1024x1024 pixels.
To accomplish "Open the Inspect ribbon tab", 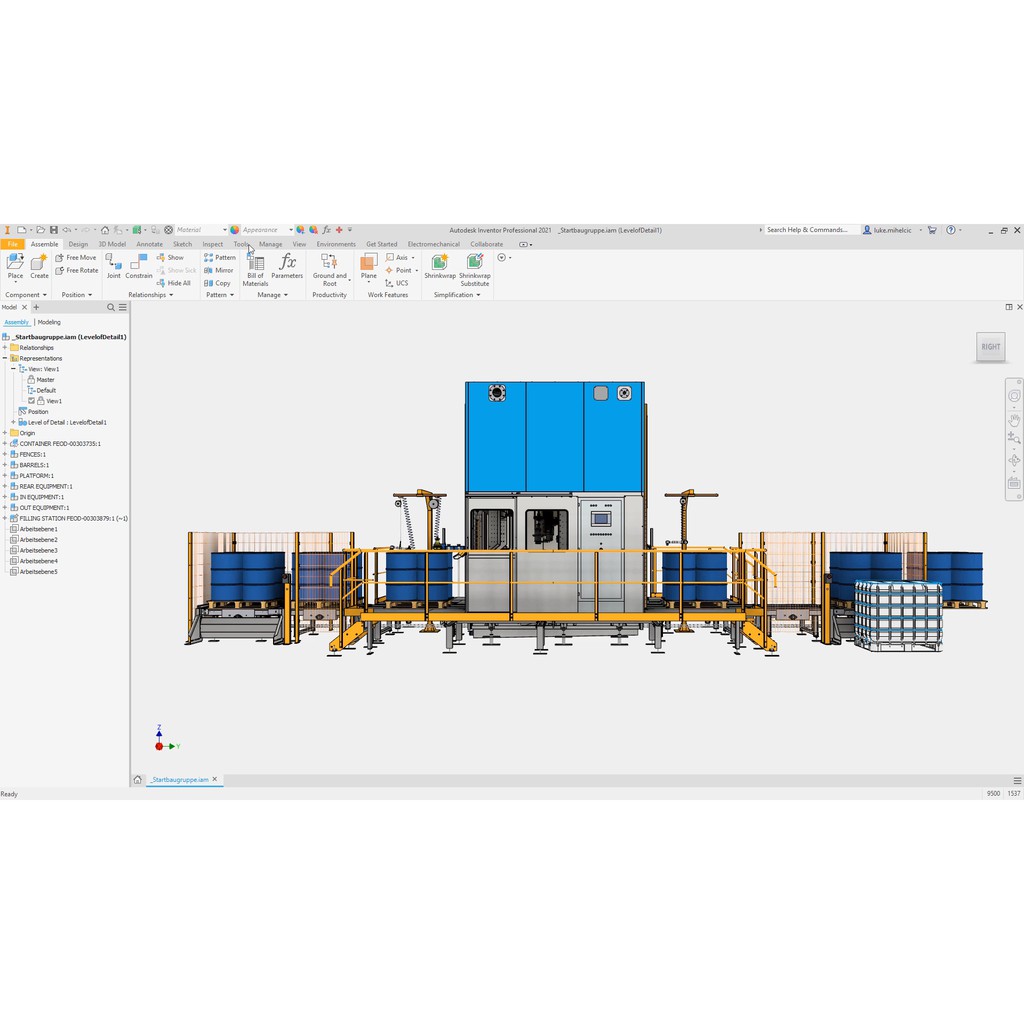I will [212, 244].
